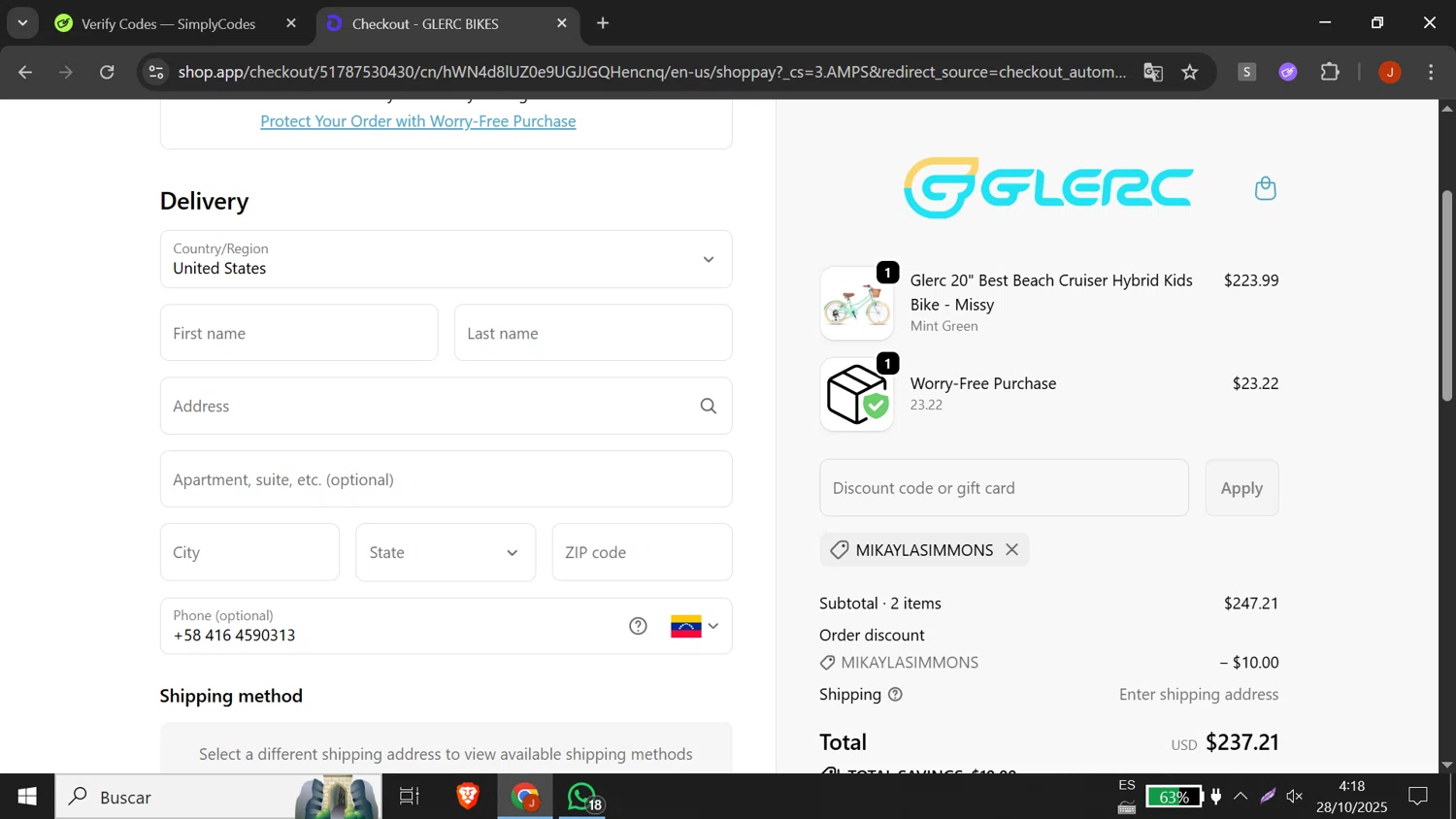Expand the State dropdown
The height and width of the screenshot is (819, 1456).
[x=446, y=552]
